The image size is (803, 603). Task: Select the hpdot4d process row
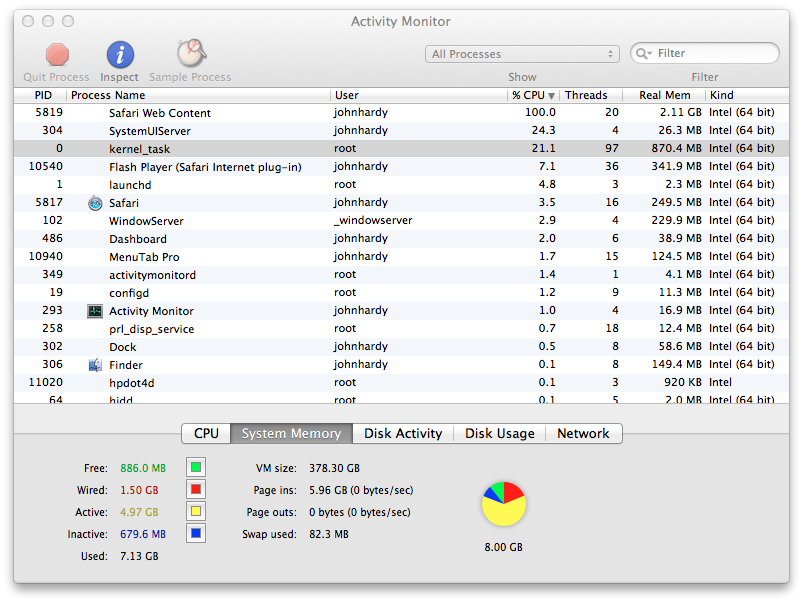[402, 383]
